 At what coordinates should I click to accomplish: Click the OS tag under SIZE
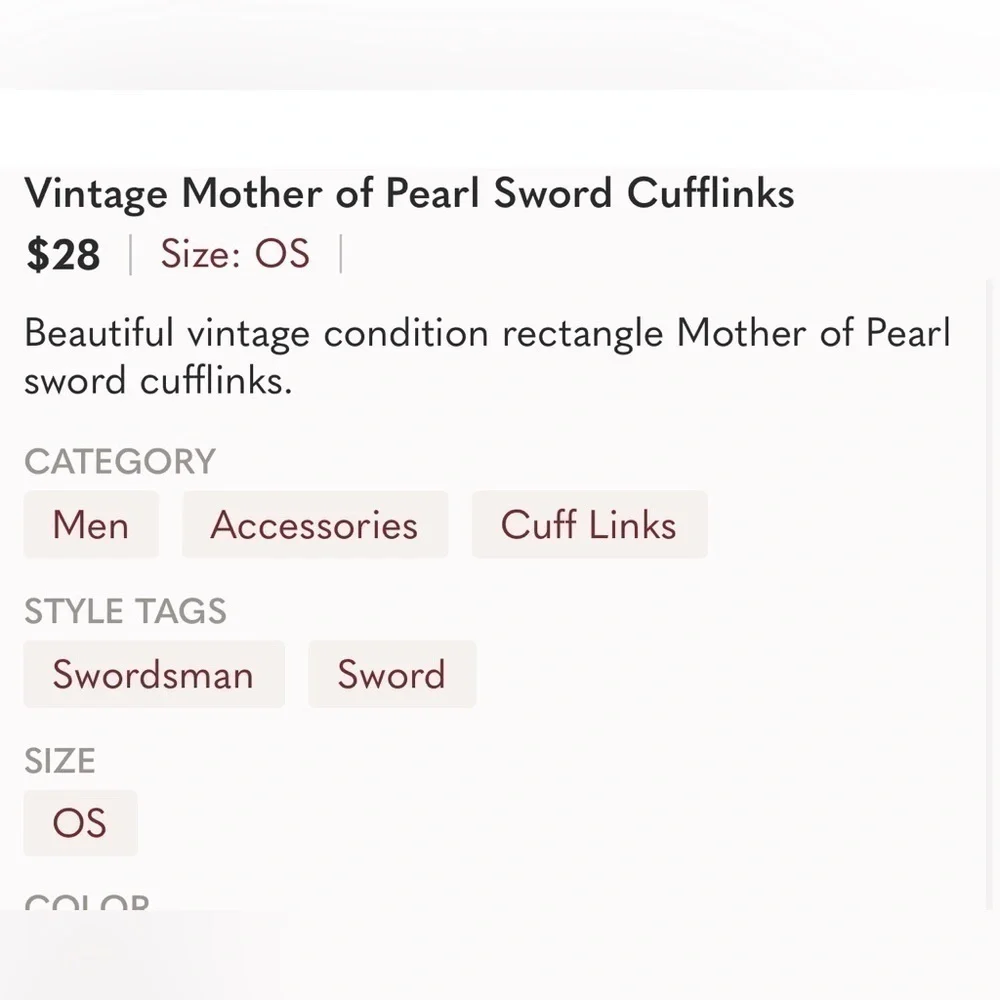click(x=80, y=823)
